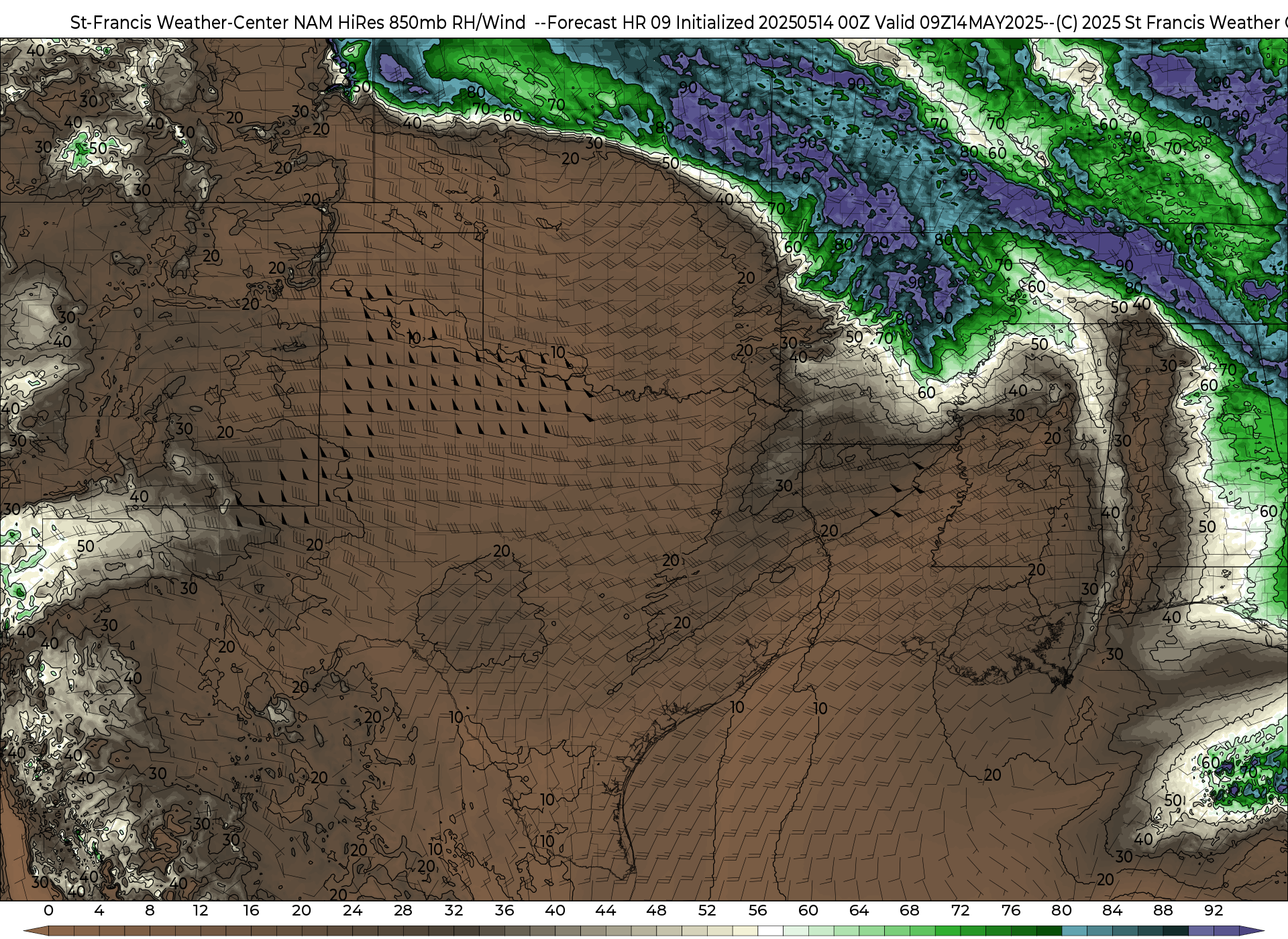Click the color bar label '52'

point(707,910)
